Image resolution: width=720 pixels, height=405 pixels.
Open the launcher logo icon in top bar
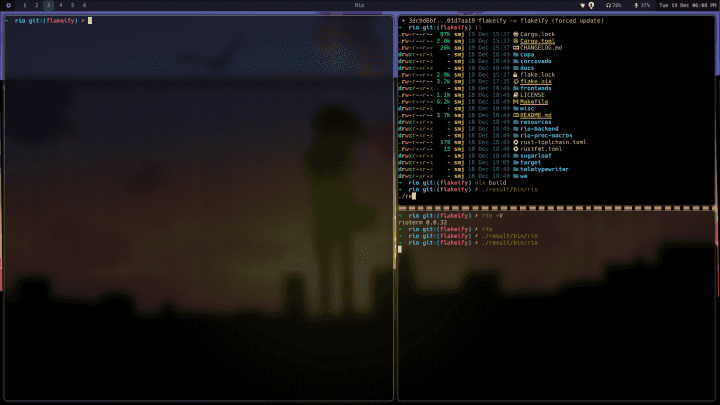point(8,6)
